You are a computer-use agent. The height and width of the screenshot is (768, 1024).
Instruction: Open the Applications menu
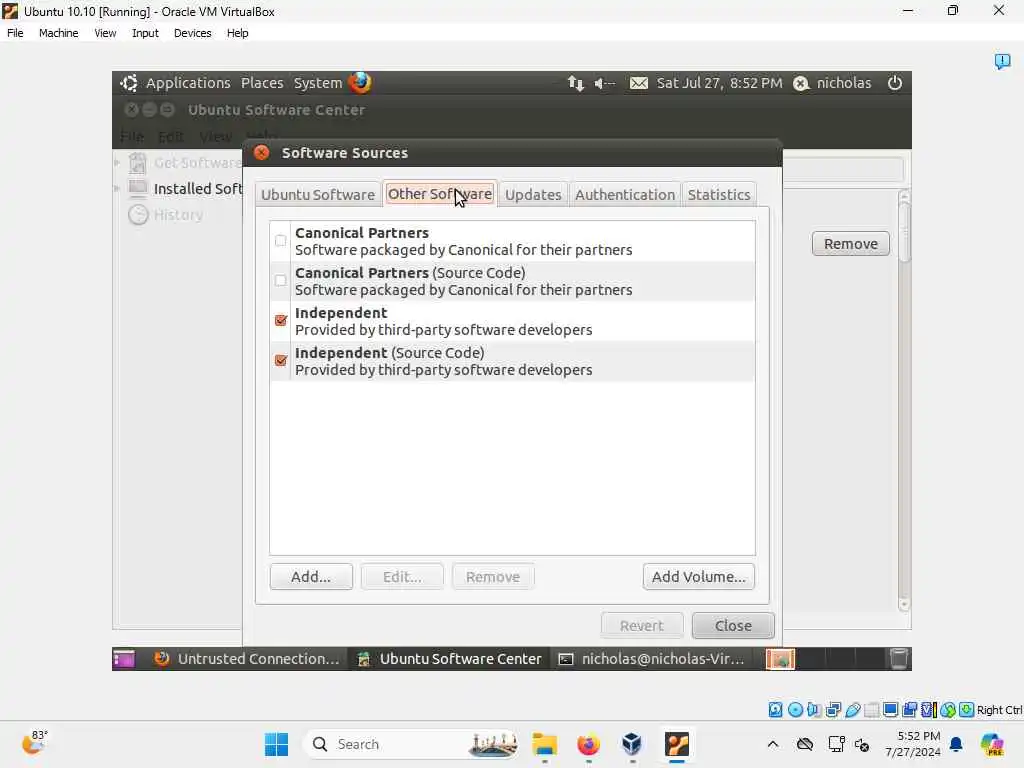(x=188, y=83)
